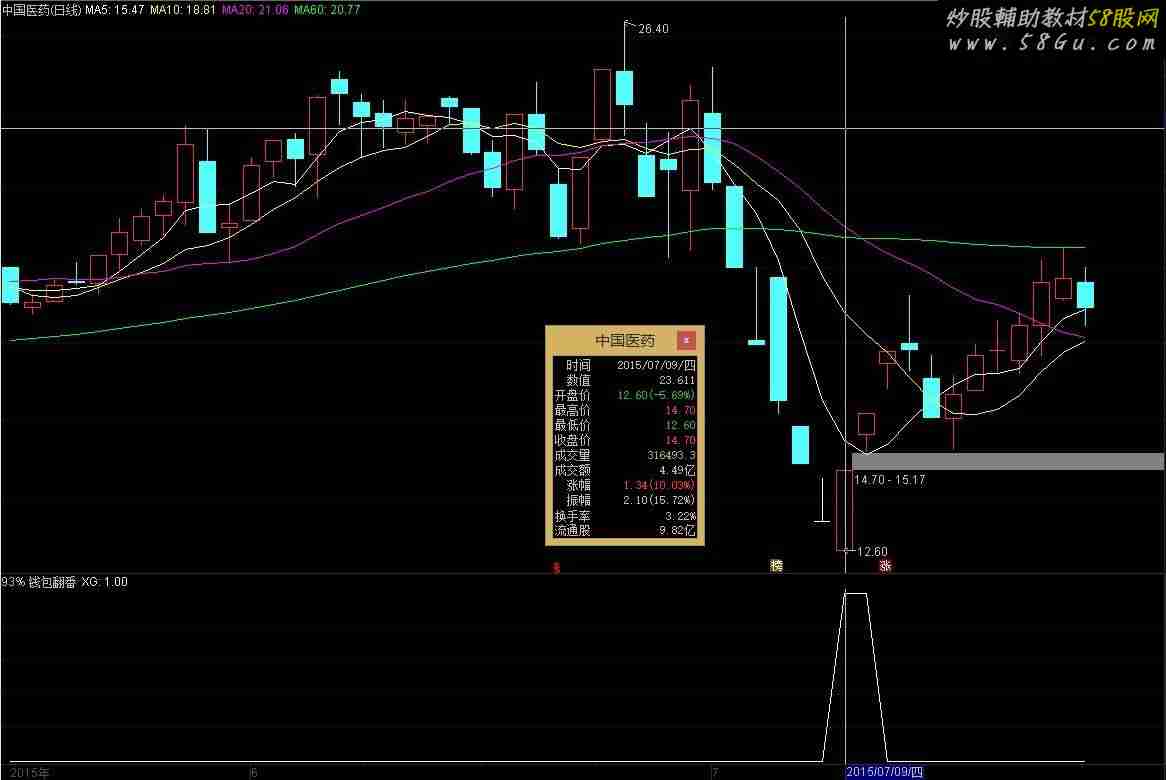Click the 开盘价 12.60 popup row

click(625, 395)
